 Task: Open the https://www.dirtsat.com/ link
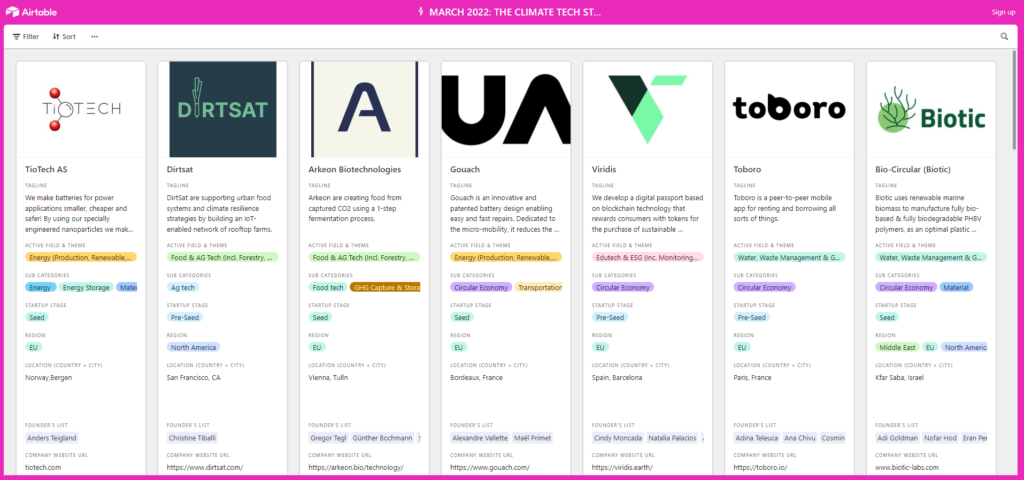tap(205, 468)
